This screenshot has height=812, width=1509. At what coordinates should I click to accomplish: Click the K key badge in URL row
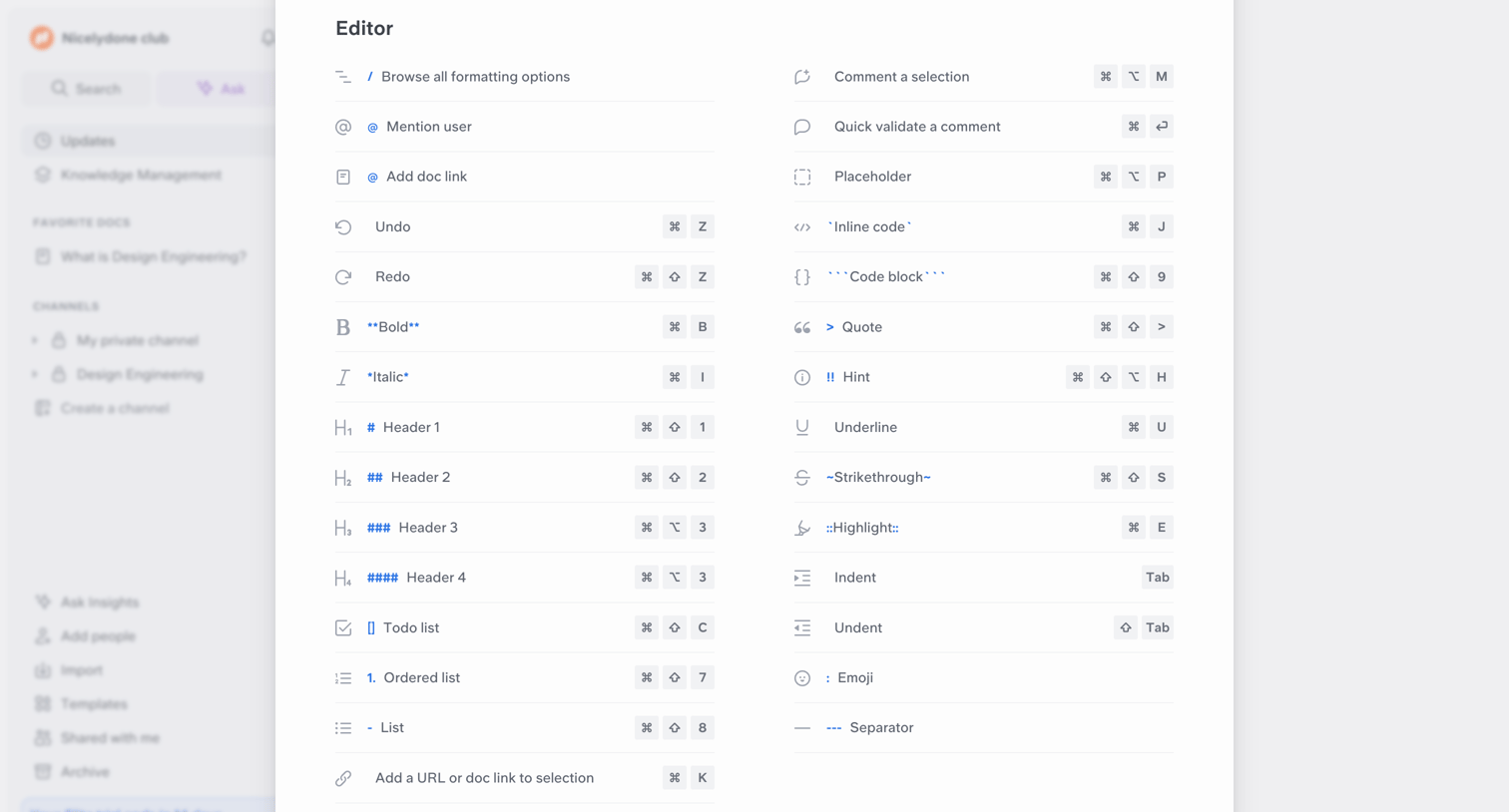tap(703, 778)
